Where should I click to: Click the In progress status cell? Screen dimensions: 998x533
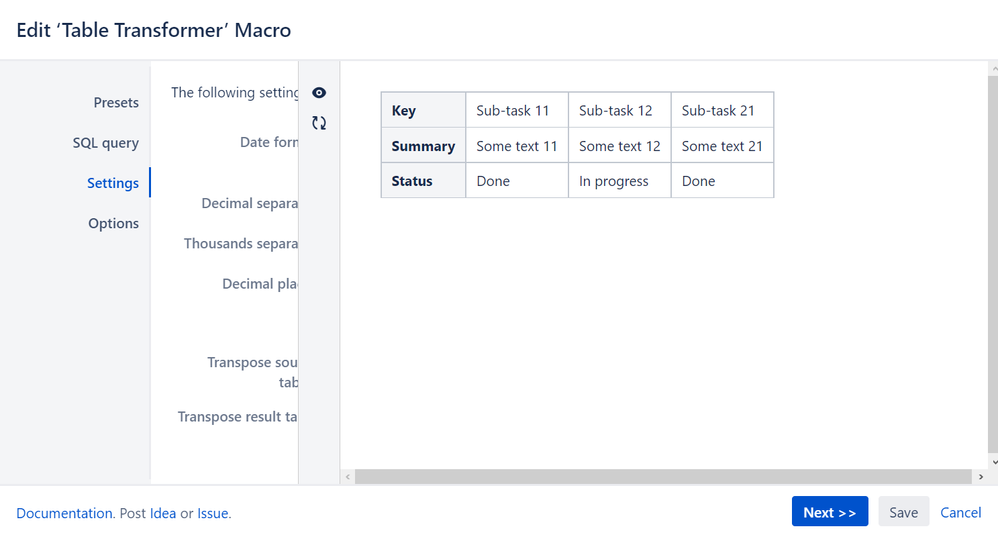pos(614,181)
